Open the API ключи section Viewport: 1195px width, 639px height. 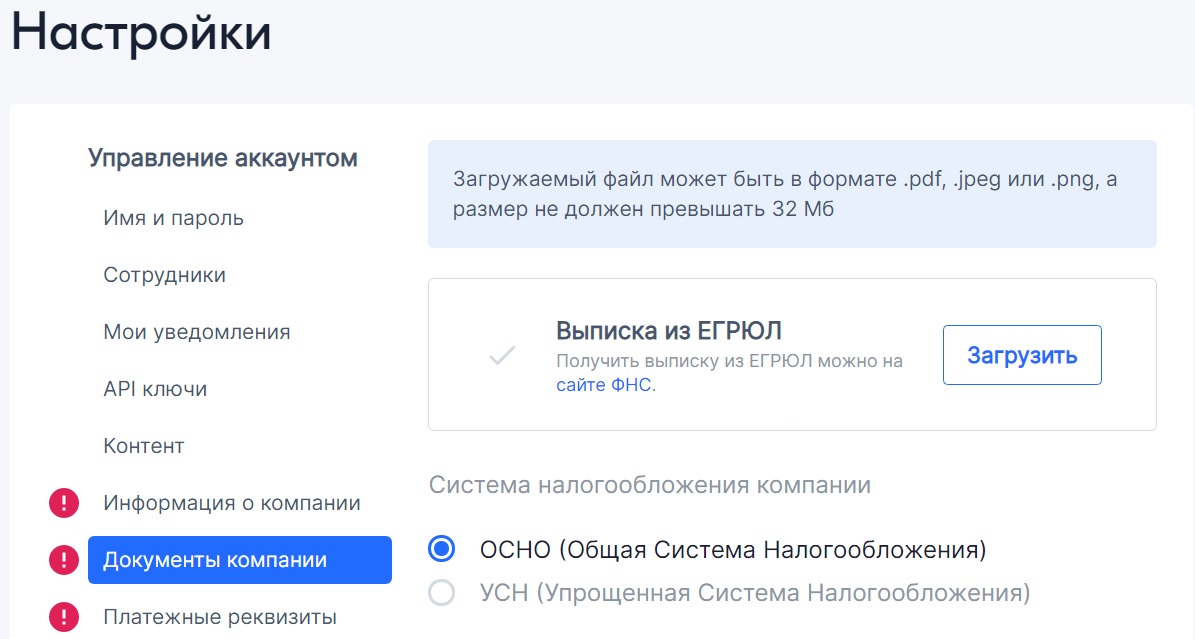click(155, 389)
